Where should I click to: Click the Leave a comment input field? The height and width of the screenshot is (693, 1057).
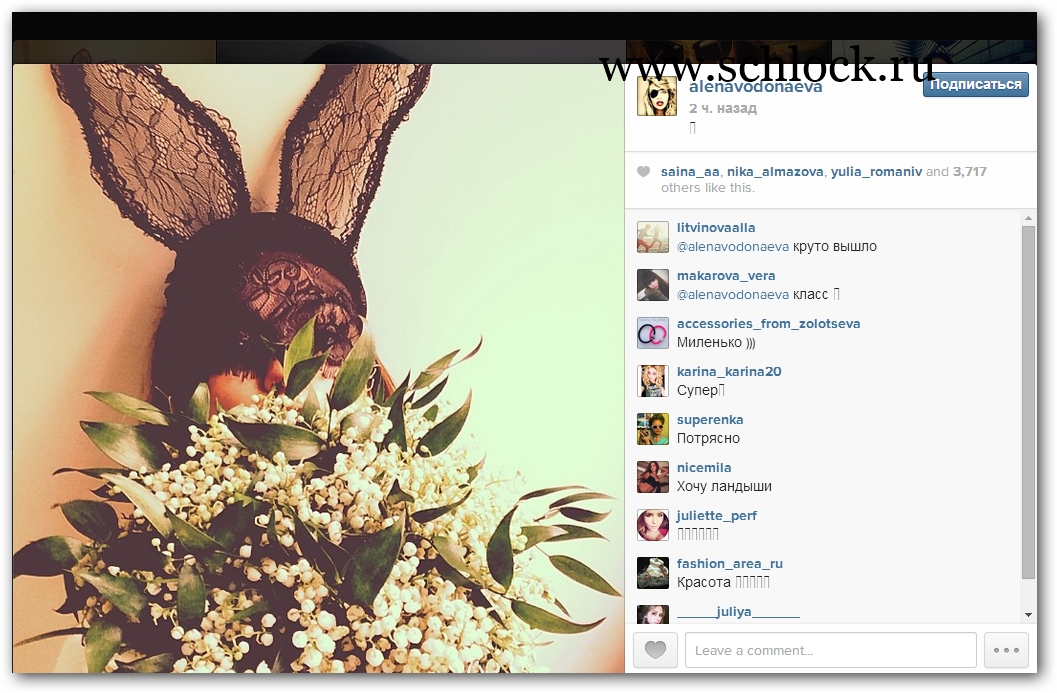tap(830, 650)
